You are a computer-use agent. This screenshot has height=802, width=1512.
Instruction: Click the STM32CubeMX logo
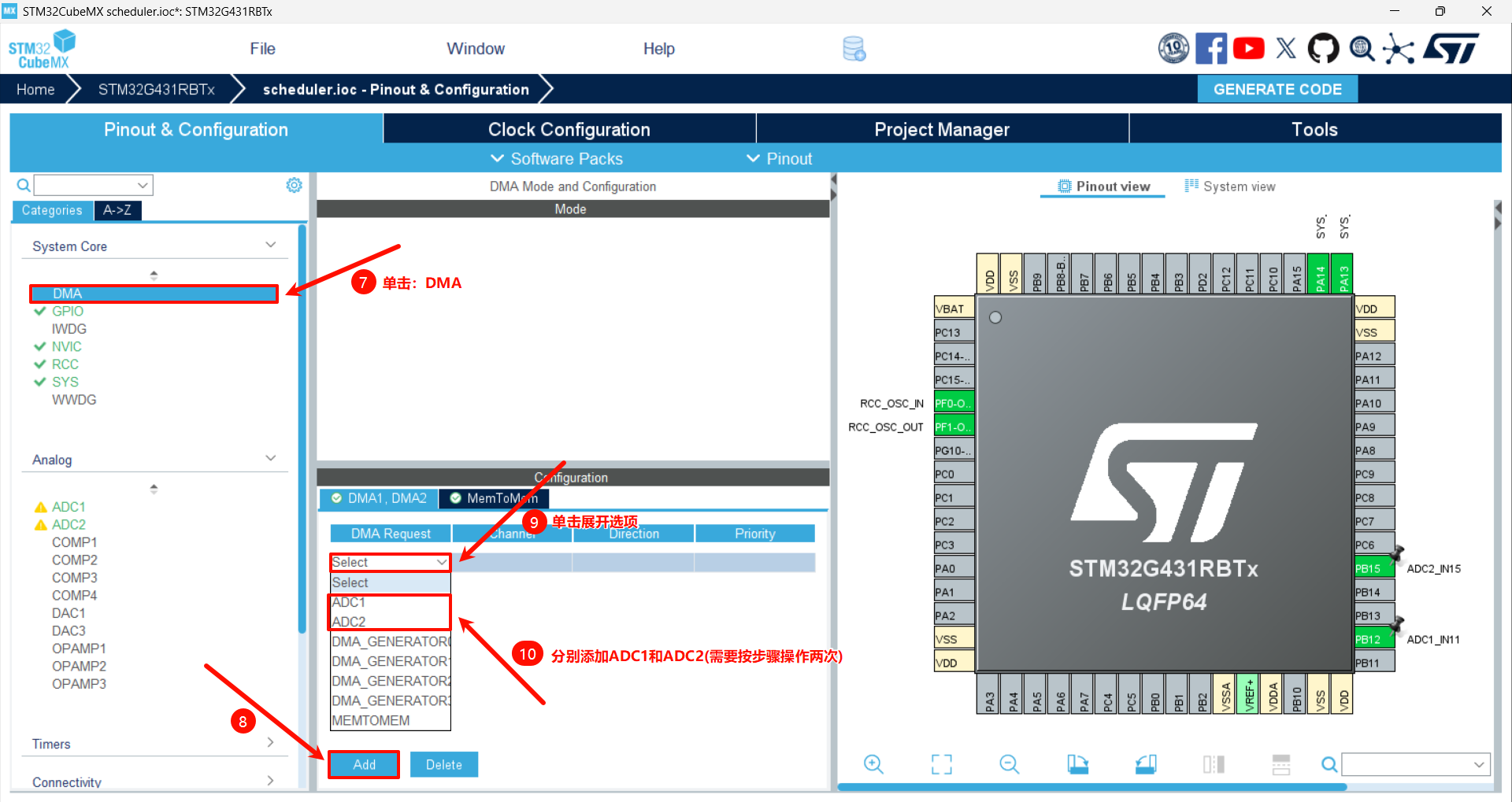point(42,50)
